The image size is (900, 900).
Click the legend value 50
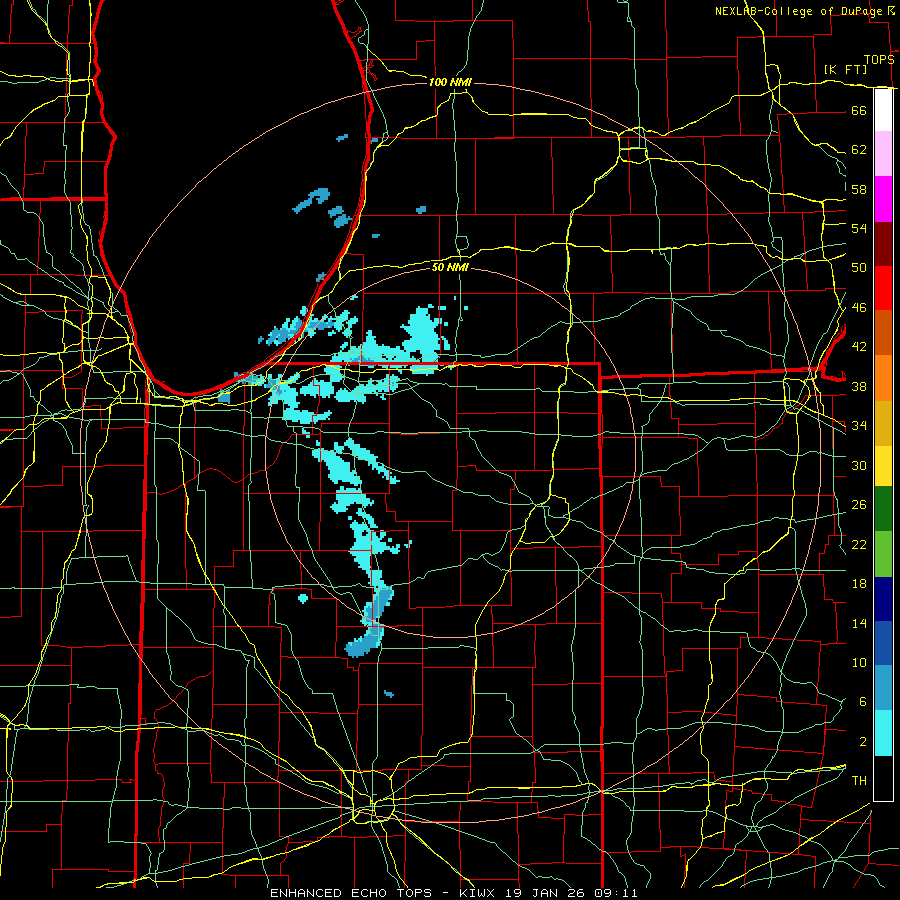pos(859,268)
